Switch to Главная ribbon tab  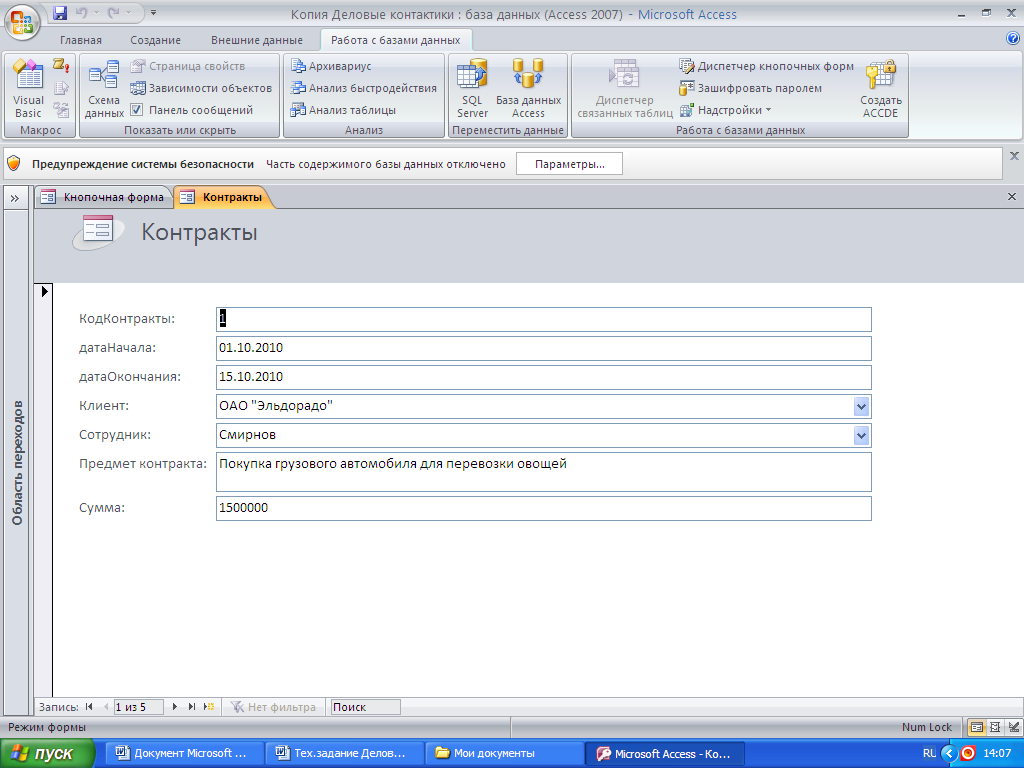(81, 40)
